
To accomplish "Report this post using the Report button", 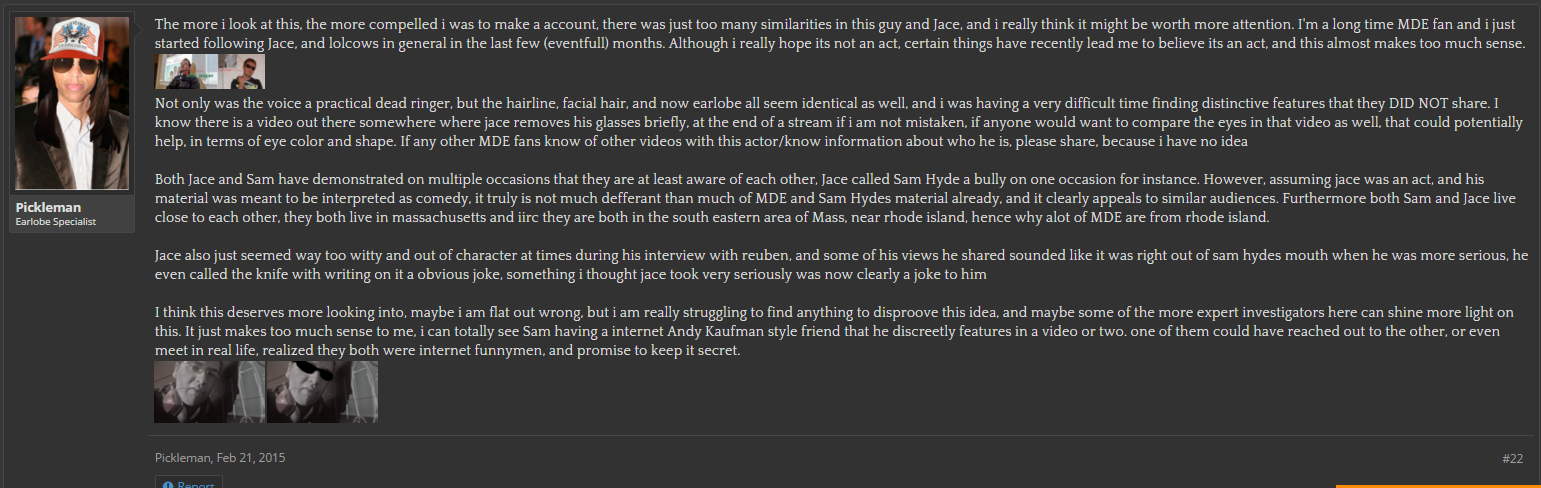I will [188, 484].
